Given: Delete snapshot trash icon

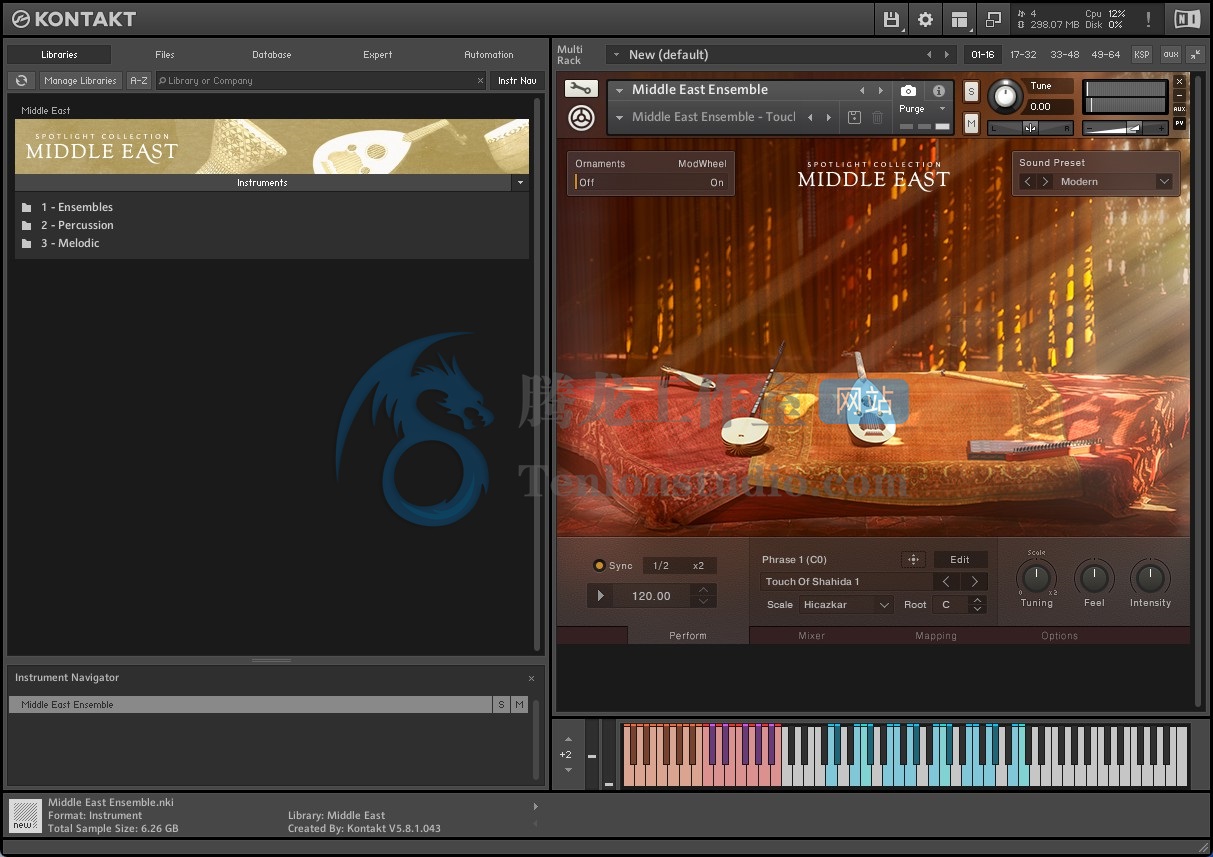Looking at the screenshot, I should pos(878,117).
